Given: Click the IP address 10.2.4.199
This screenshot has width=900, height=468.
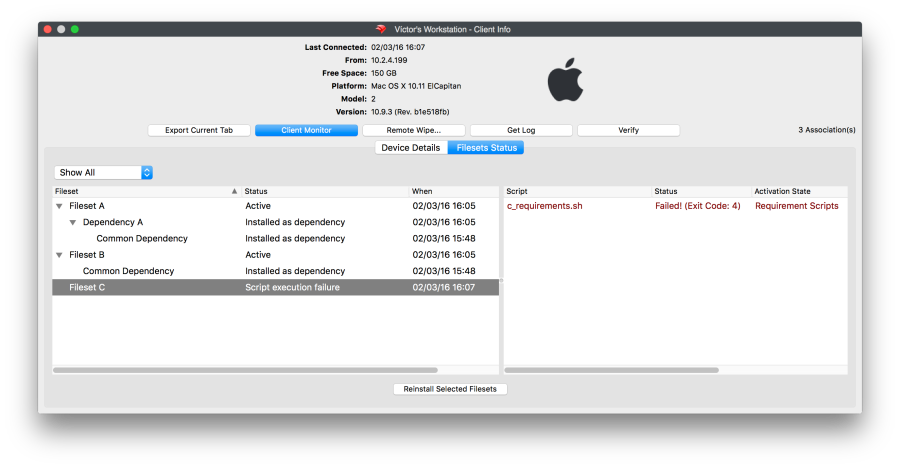Looking at the screenshot, I should click(x=389, y=60).
